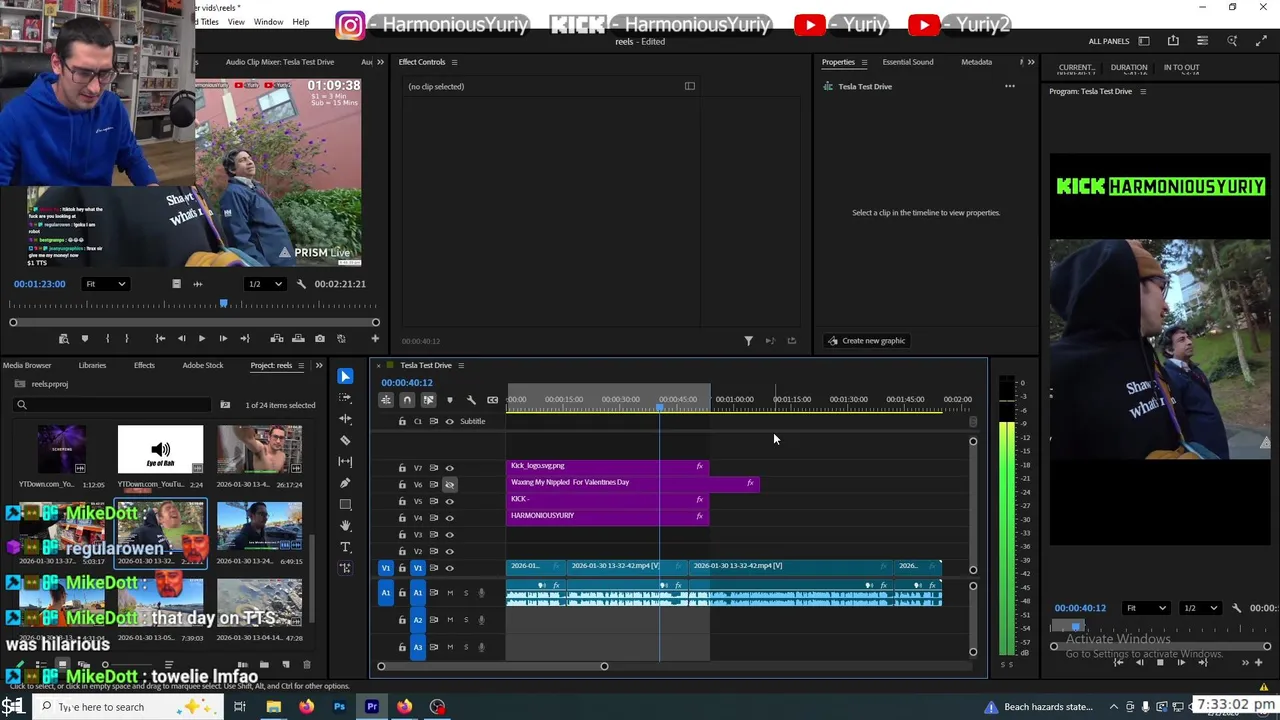Click the timeline captions CC icon
The height and width of the screenshot is (720, 1280).
(492, 400)
